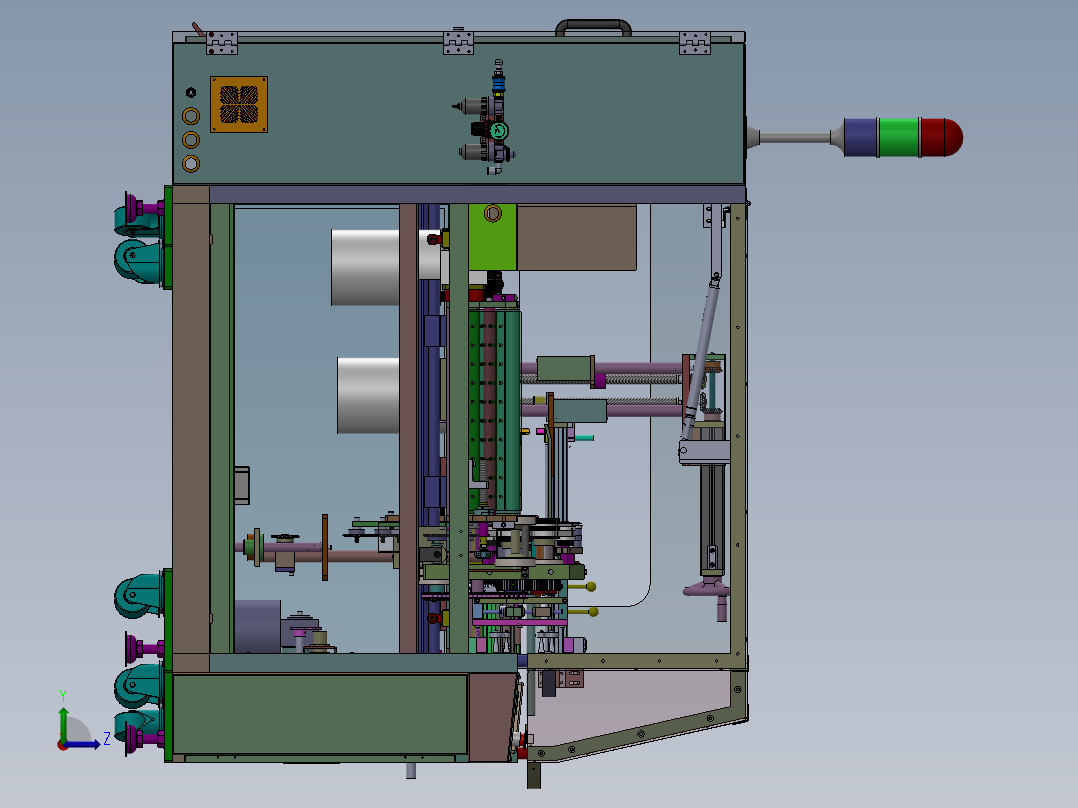Pick the black hex bolt above orange rings
The width and height of the screenshot is (1078, 808).
coord(191,92)
